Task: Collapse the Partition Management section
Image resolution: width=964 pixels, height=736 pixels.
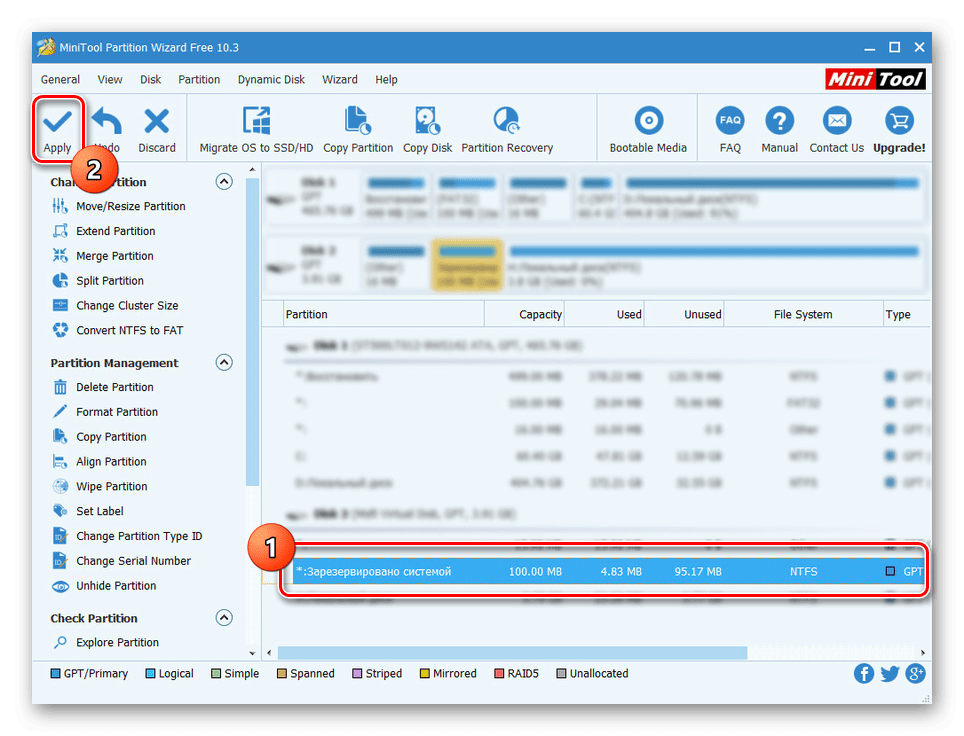Action: pyautogui.click(x=224, y=363)
